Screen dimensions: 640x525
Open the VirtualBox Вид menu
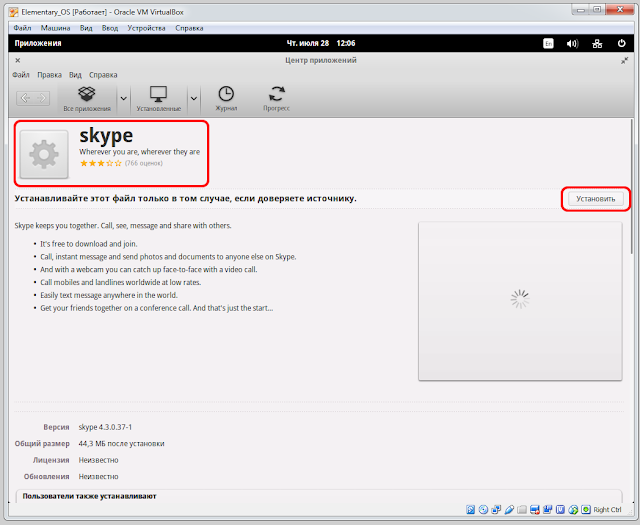86,28
